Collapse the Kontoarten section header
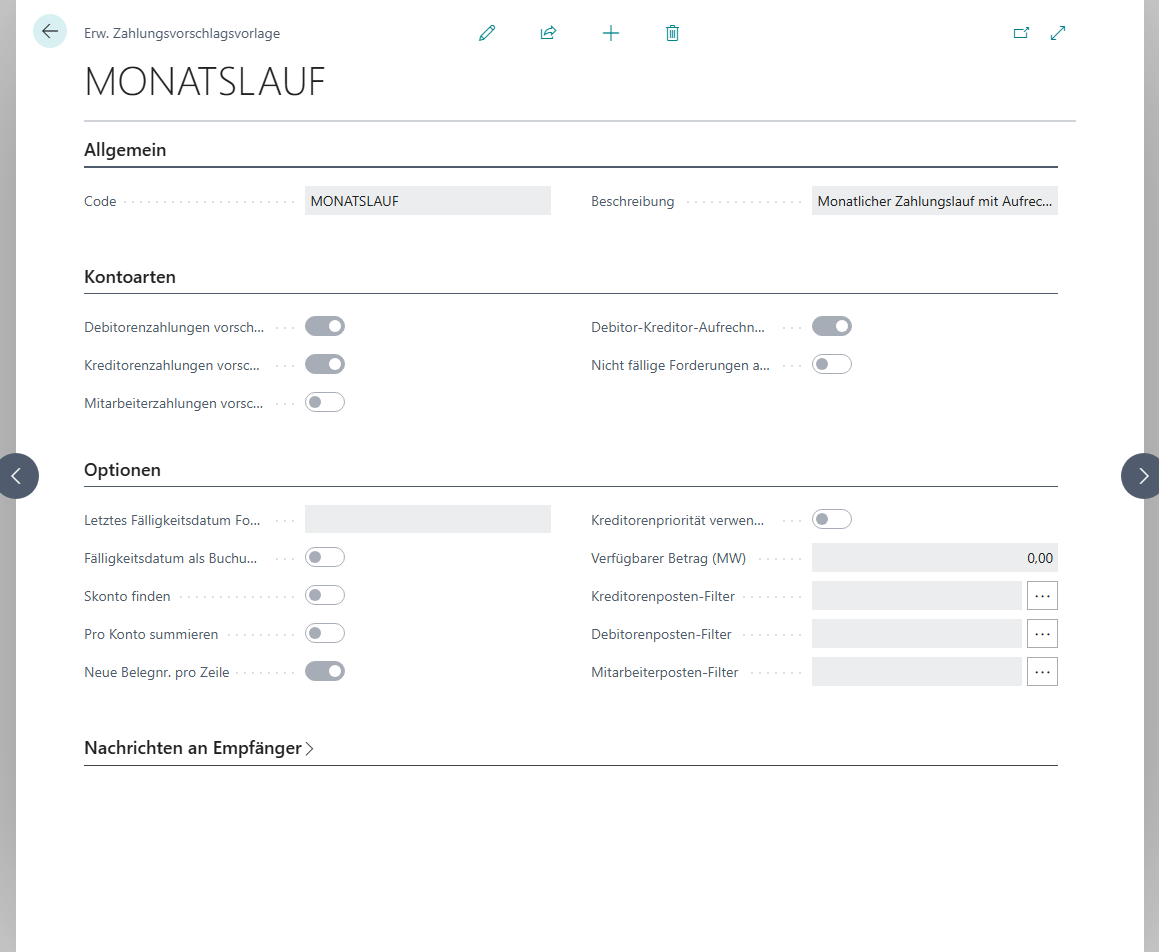This screenshot has height=952, width=1159. point(130,277)
